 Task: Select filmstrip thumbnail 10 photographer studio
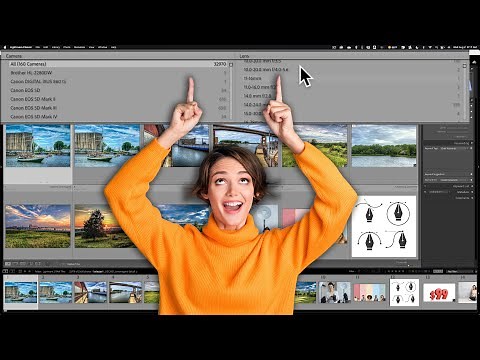click(335, 292)
